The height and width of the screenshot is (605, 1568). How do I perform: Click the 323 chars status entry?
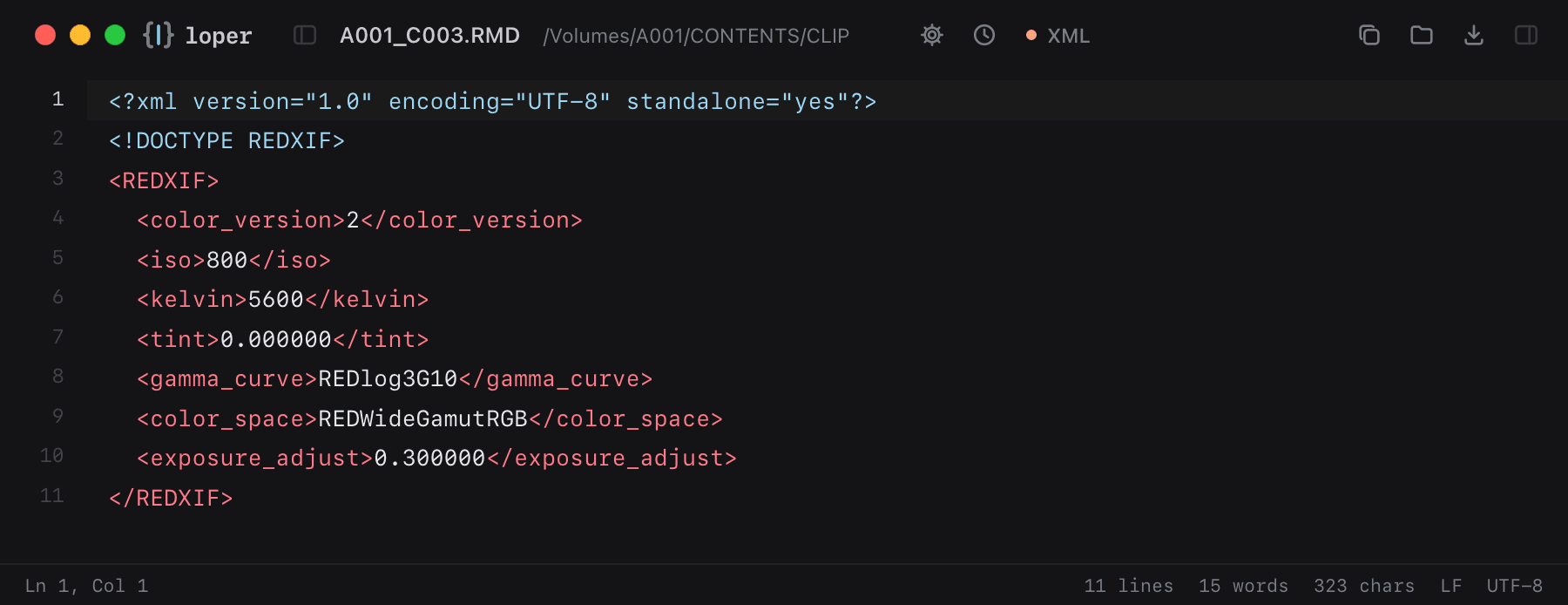[x=1364, y=586]
